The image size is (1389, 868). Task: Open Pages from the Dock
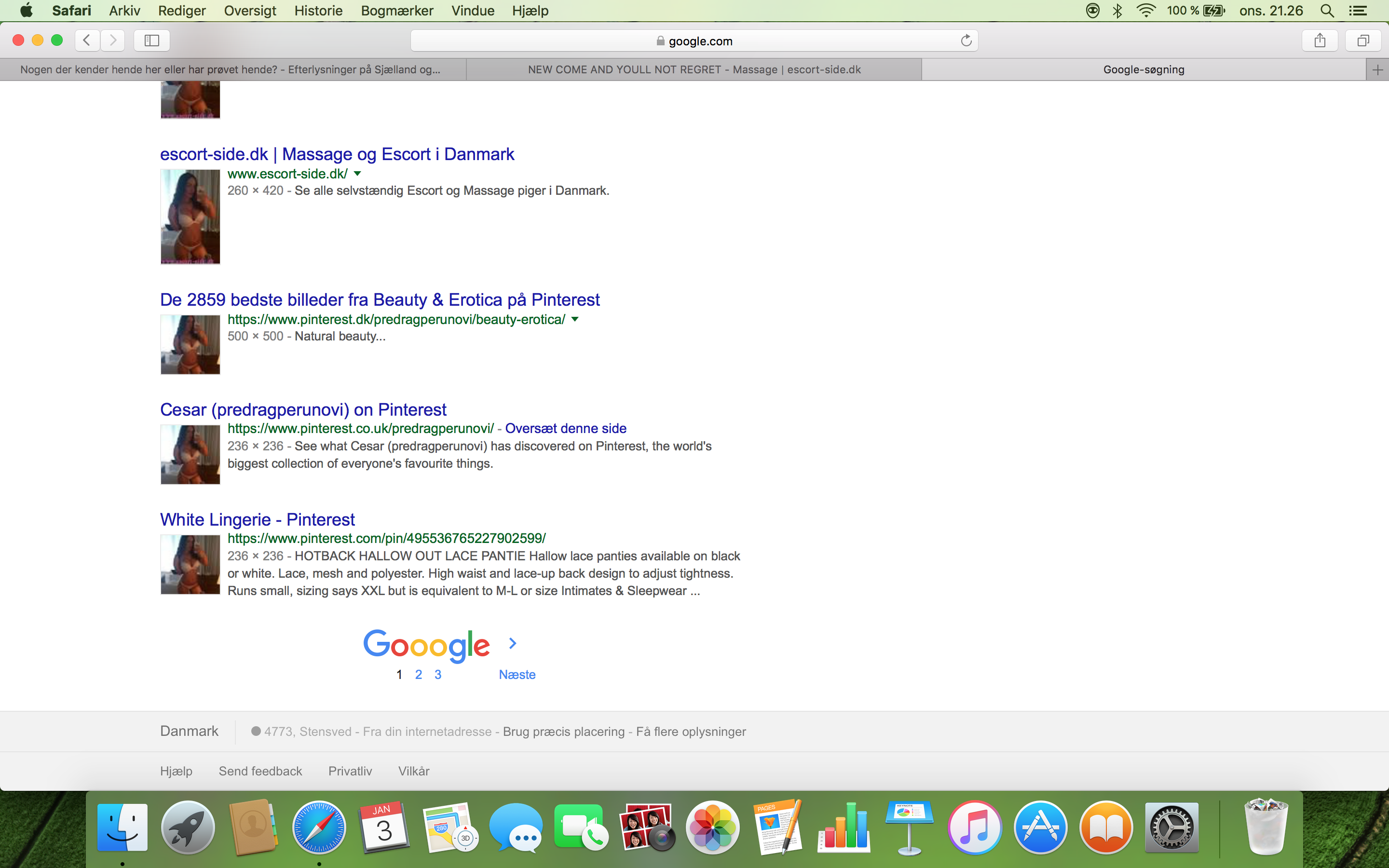click(778, 827)
